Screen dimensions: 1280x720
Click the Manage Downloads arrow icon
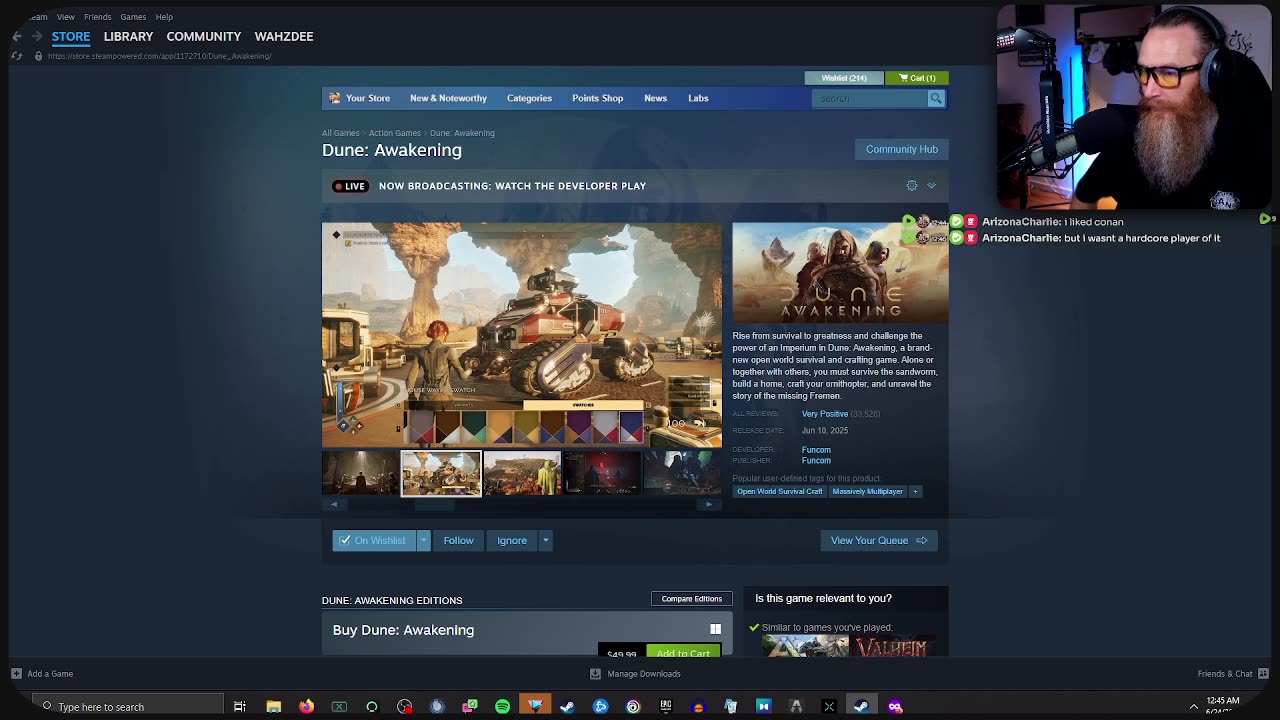coord(596,674)
